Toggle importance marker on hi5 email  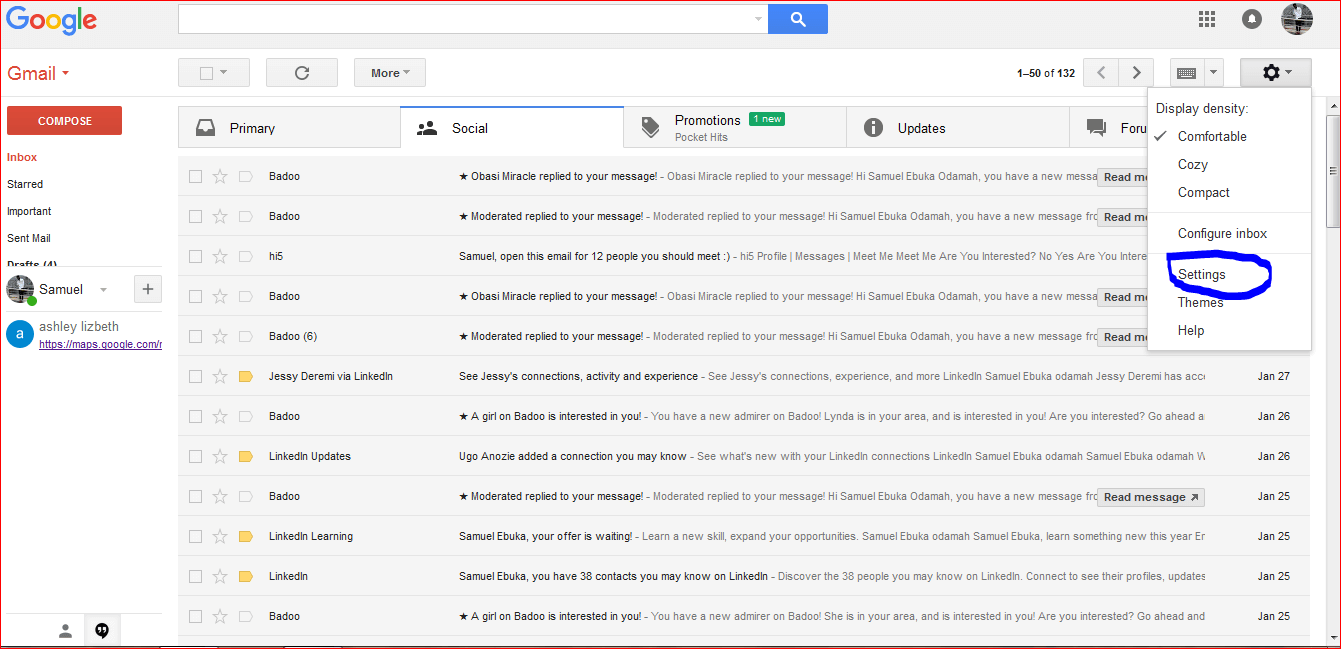pos(246,256)
